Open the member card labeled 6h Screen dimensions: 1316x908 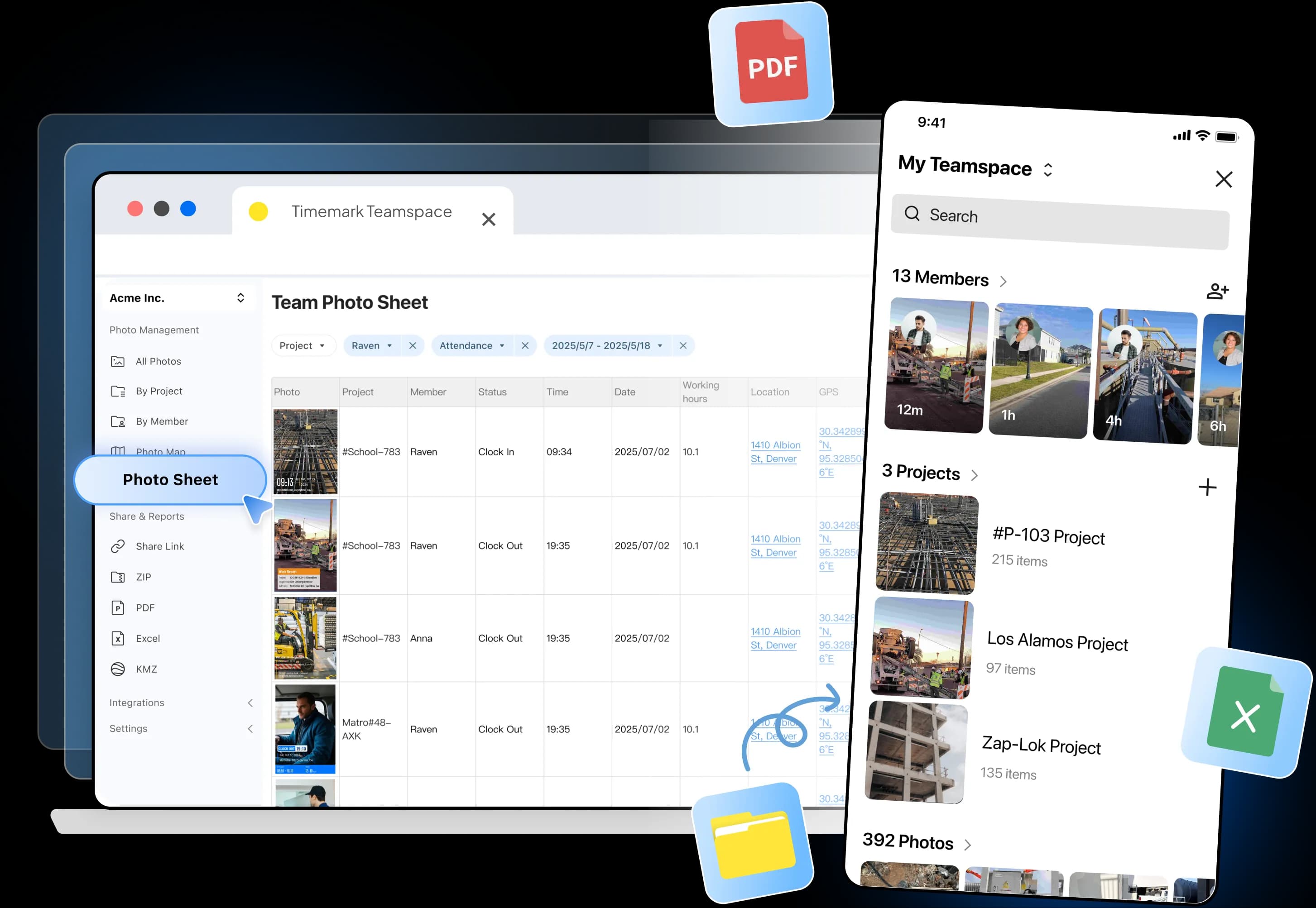[x=1221, y=379]
